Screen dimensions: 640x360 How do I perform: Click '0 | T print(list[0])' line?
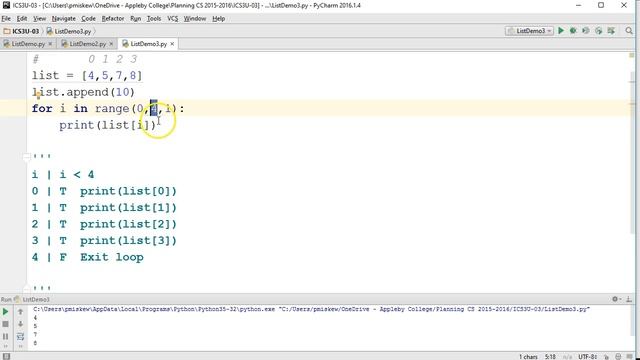(104, 191)
